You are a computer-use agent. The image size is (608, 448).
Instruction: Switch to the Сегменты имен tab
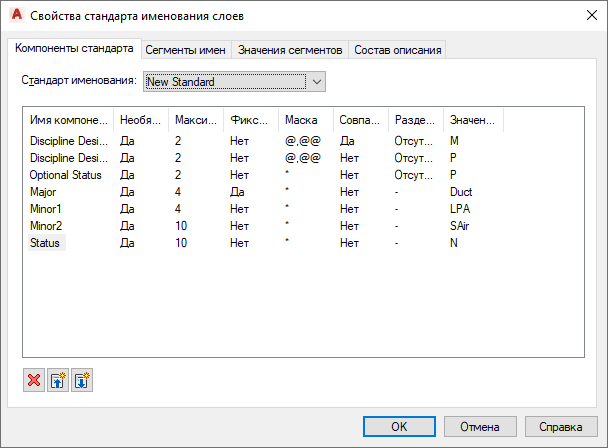pos(185,49)
